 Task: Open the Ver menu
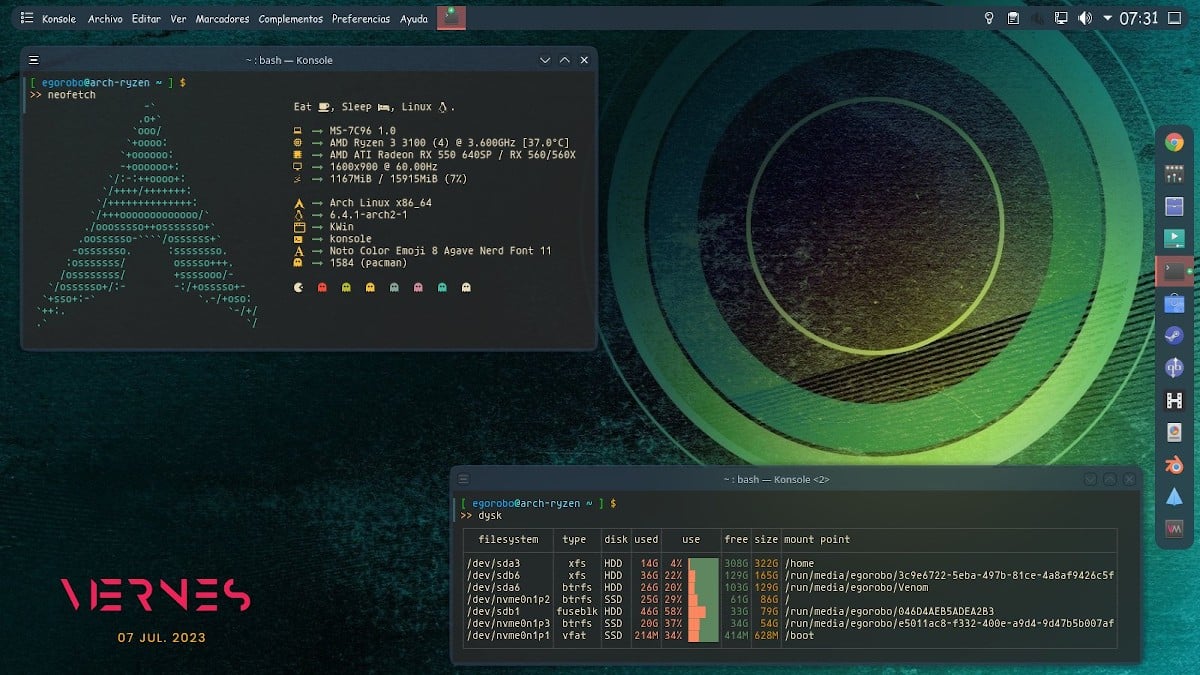coord(178,19)
